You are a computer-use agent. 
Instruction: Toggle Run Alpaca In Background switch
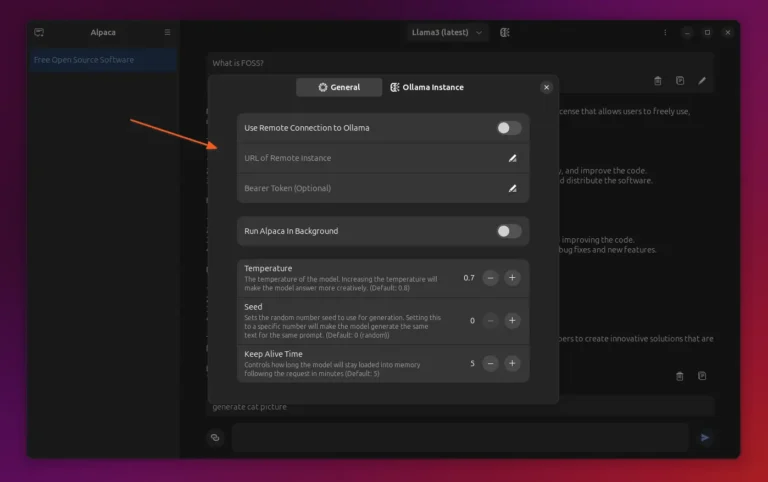[509, 231]
